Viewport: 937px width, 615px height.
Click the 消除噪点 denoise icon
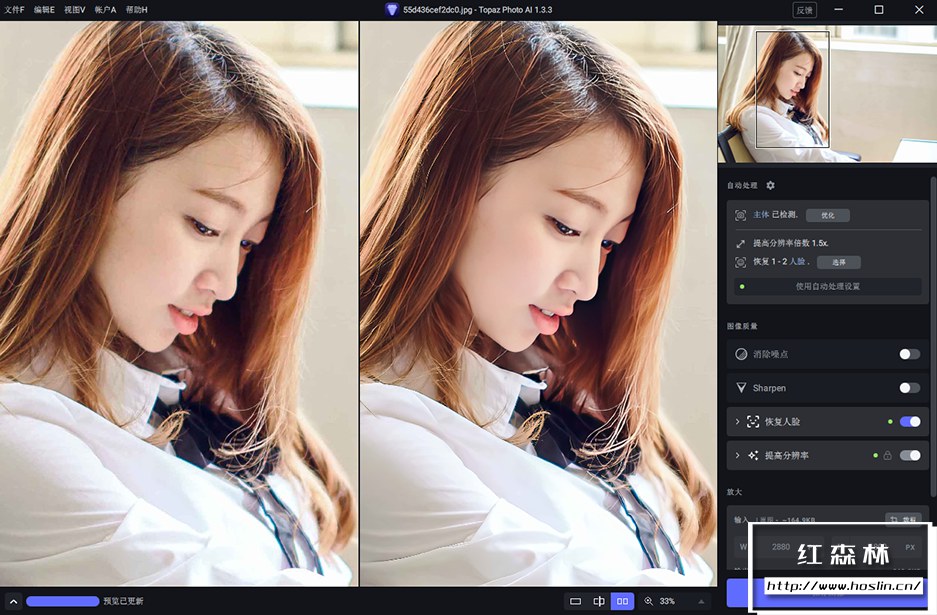pos(741,354)
